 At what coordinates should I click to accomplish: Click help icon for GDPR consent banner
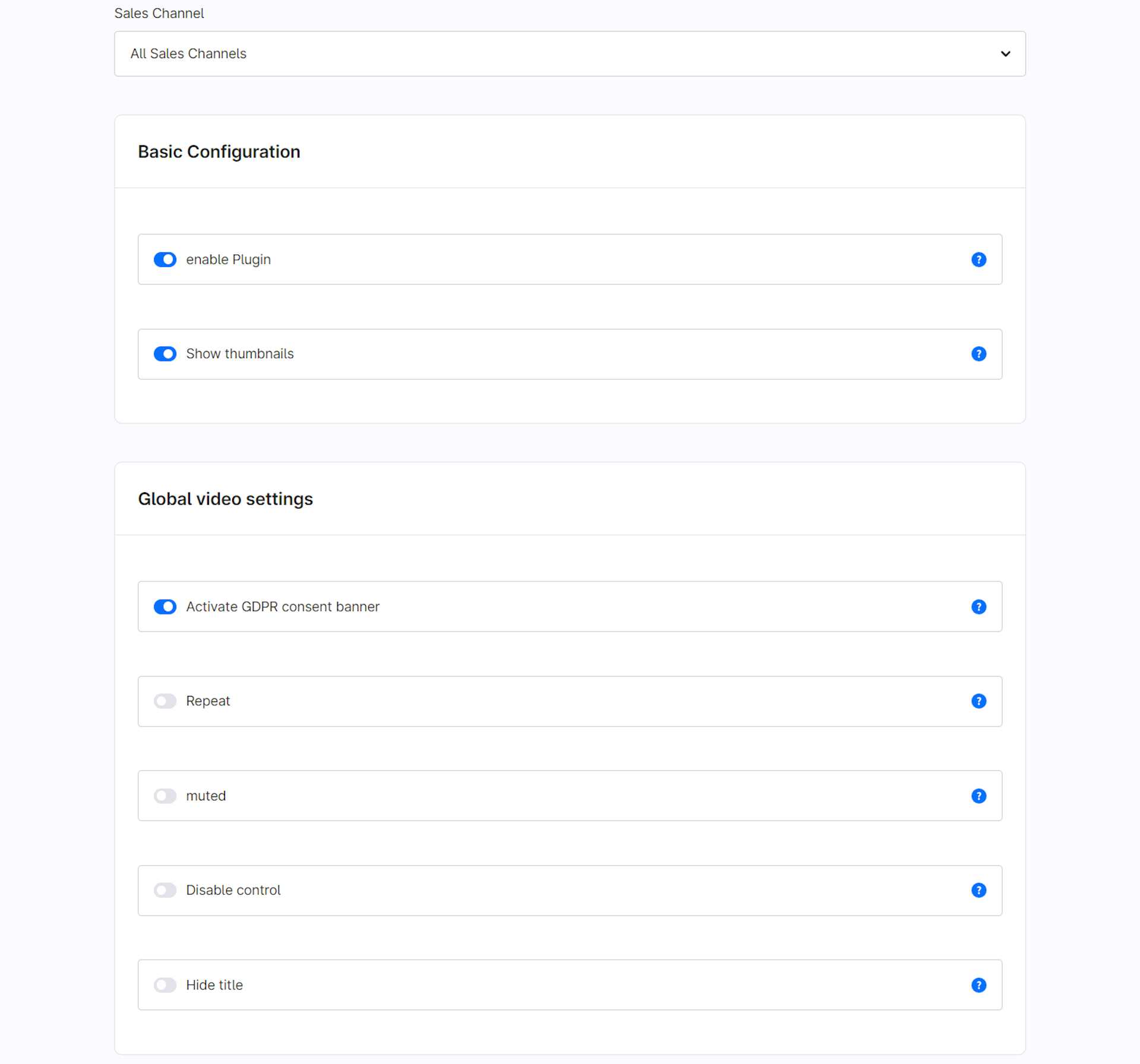(x=978, y=607)
